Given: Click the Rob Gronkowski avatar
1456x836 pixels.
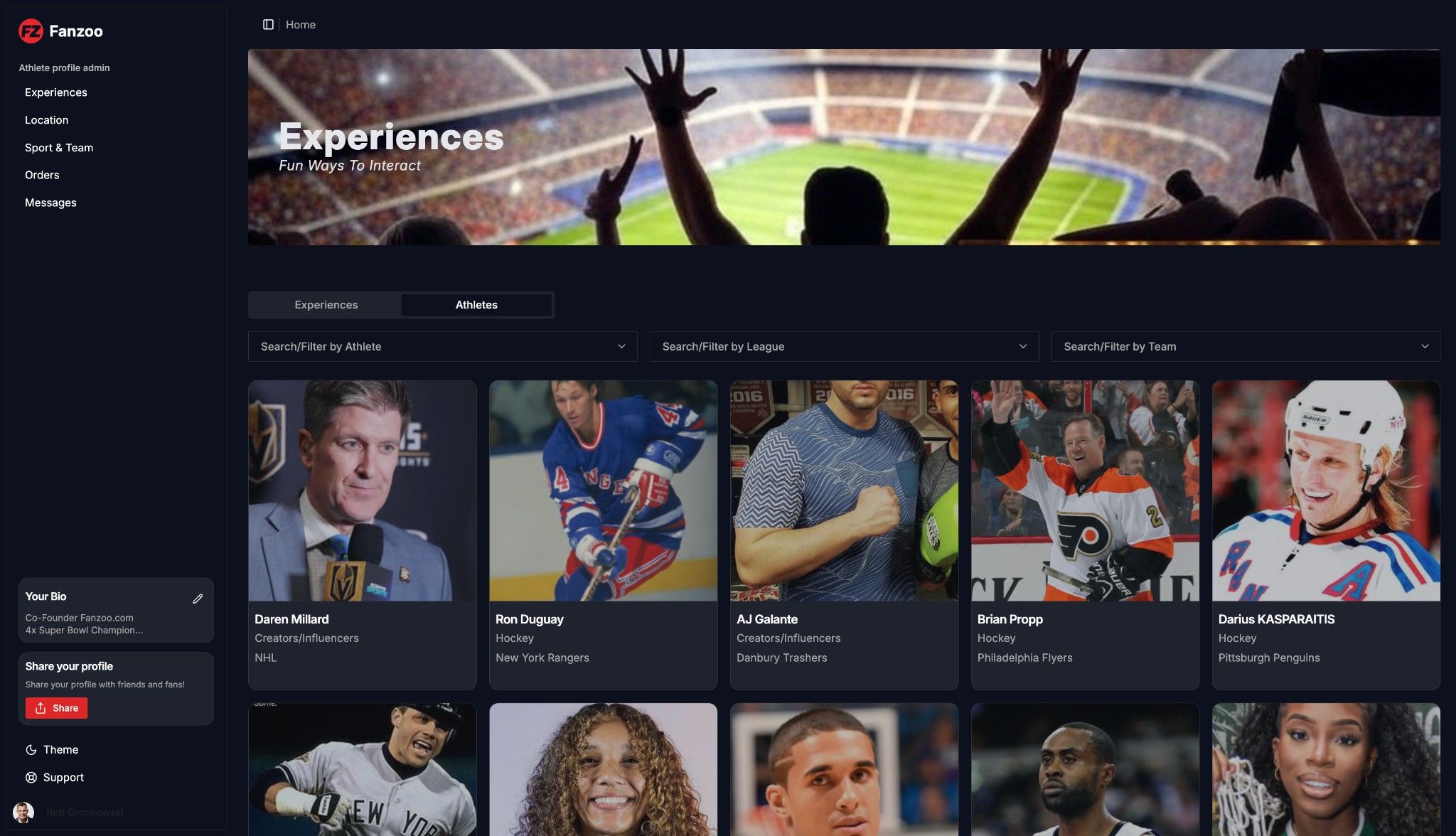Looking at the screenshot, I should click(23, 813).
